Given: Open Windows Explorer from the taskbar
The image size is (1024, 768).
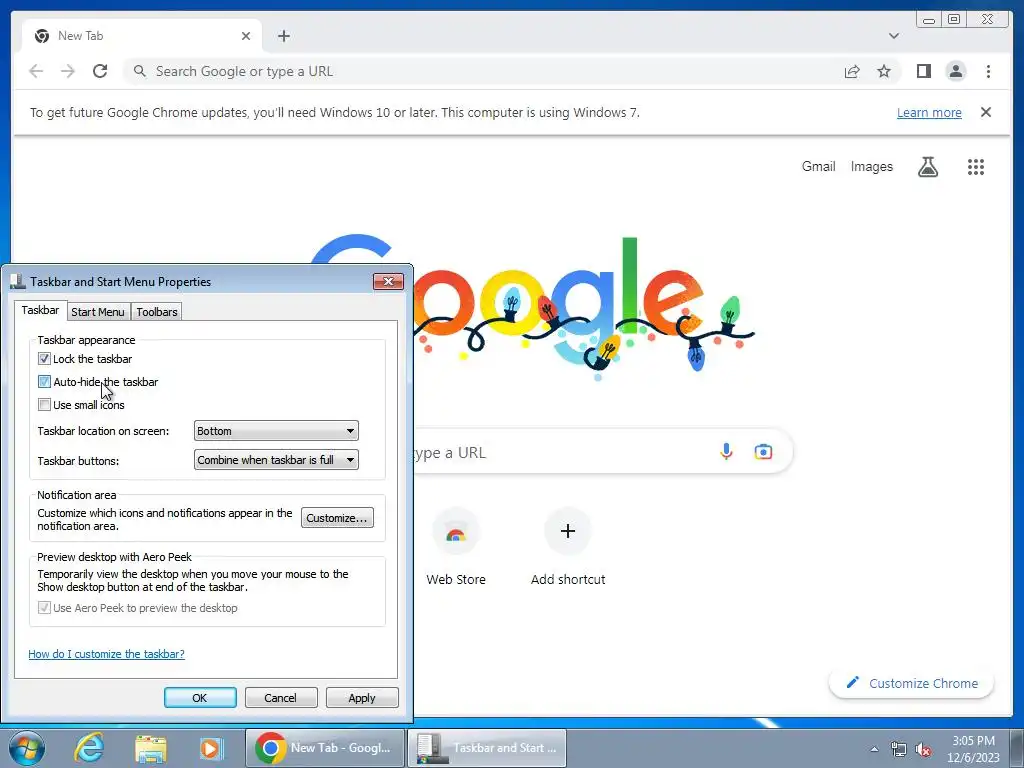Looking at the screenshot, I should 150,748.
